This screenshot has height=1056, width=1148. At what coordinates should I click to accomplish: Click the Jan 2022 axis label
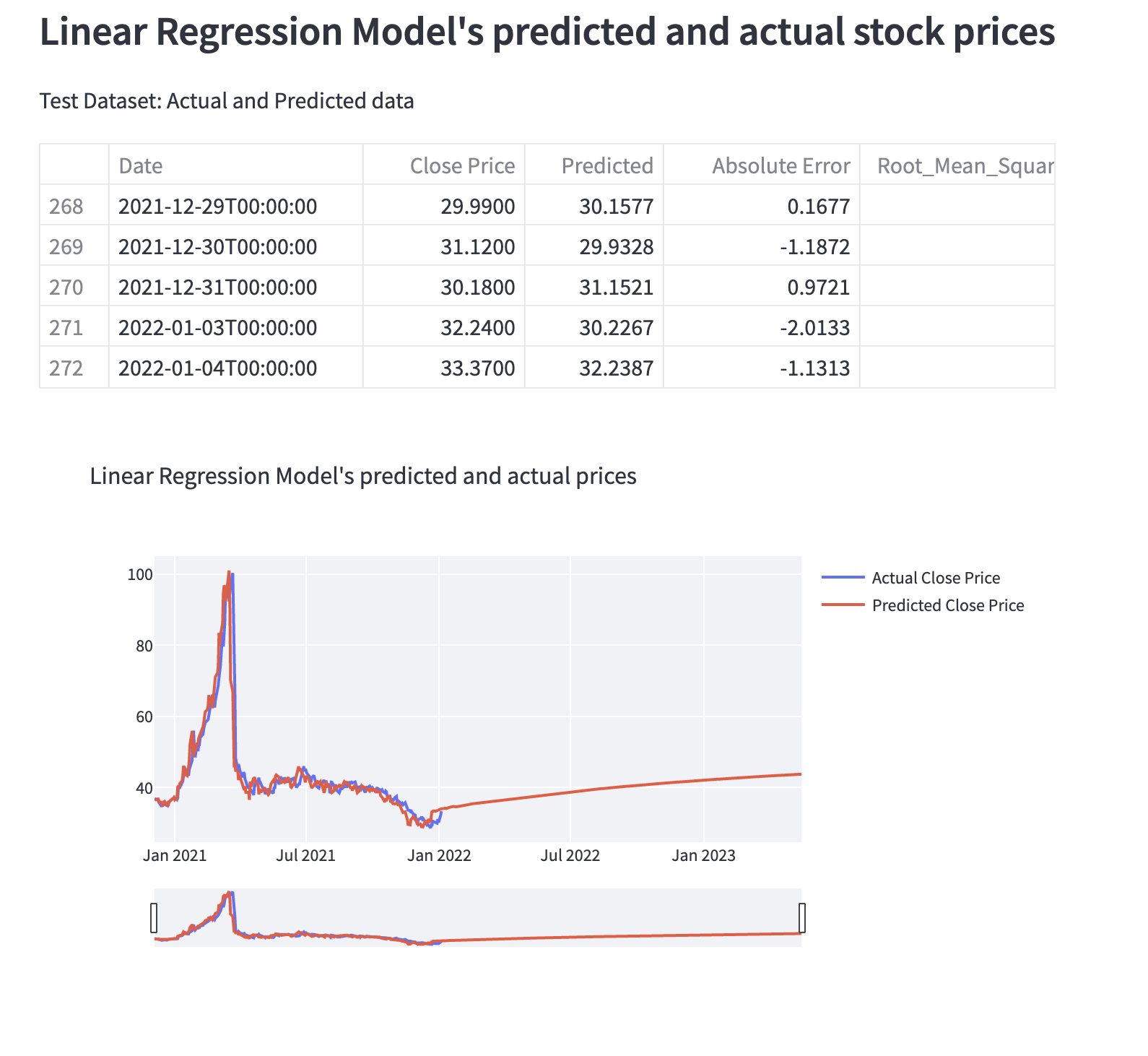pyautogui.click(x=440, y=855)
